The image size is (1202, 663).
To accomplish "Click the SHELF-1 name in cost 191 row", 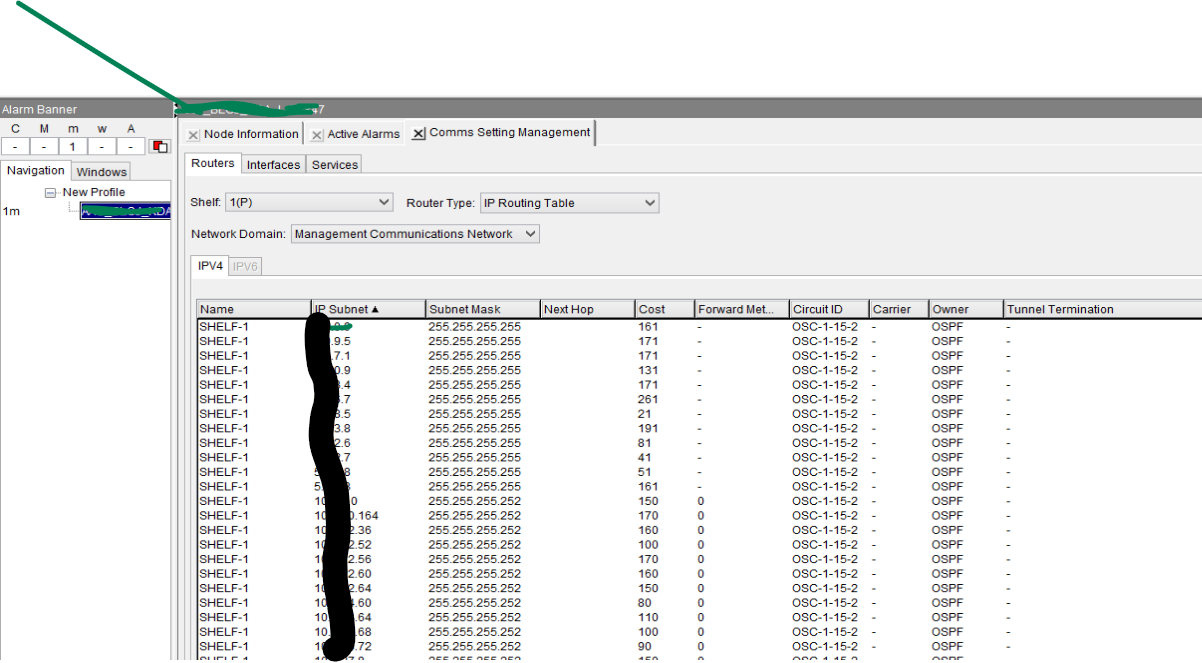I will 224,428.
